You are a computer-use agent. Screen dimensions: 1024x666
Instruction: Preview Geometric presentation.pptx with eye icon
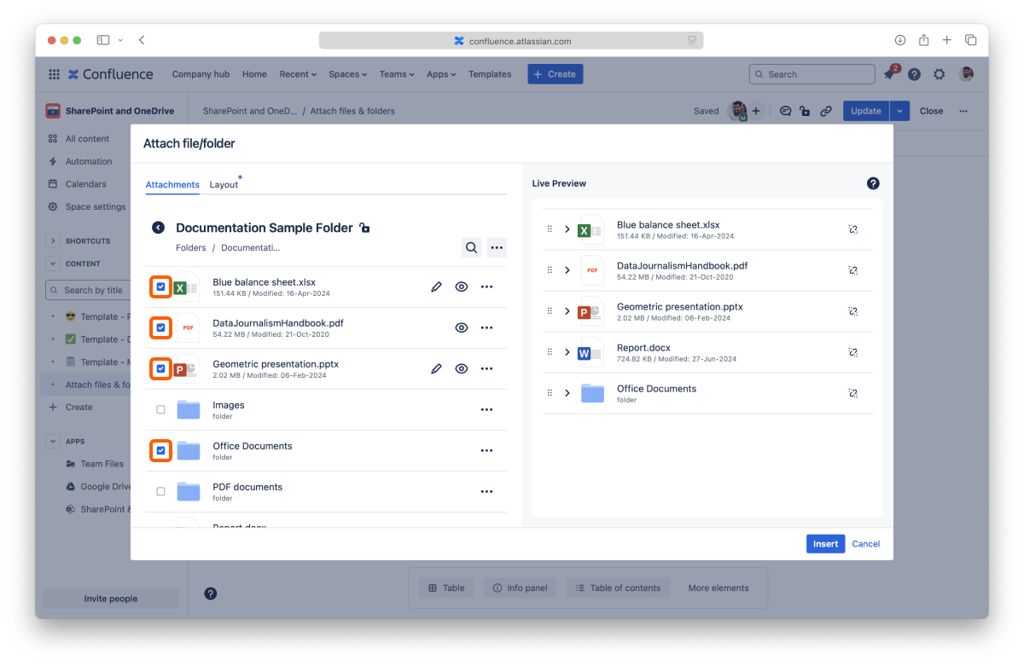[461, 369]
